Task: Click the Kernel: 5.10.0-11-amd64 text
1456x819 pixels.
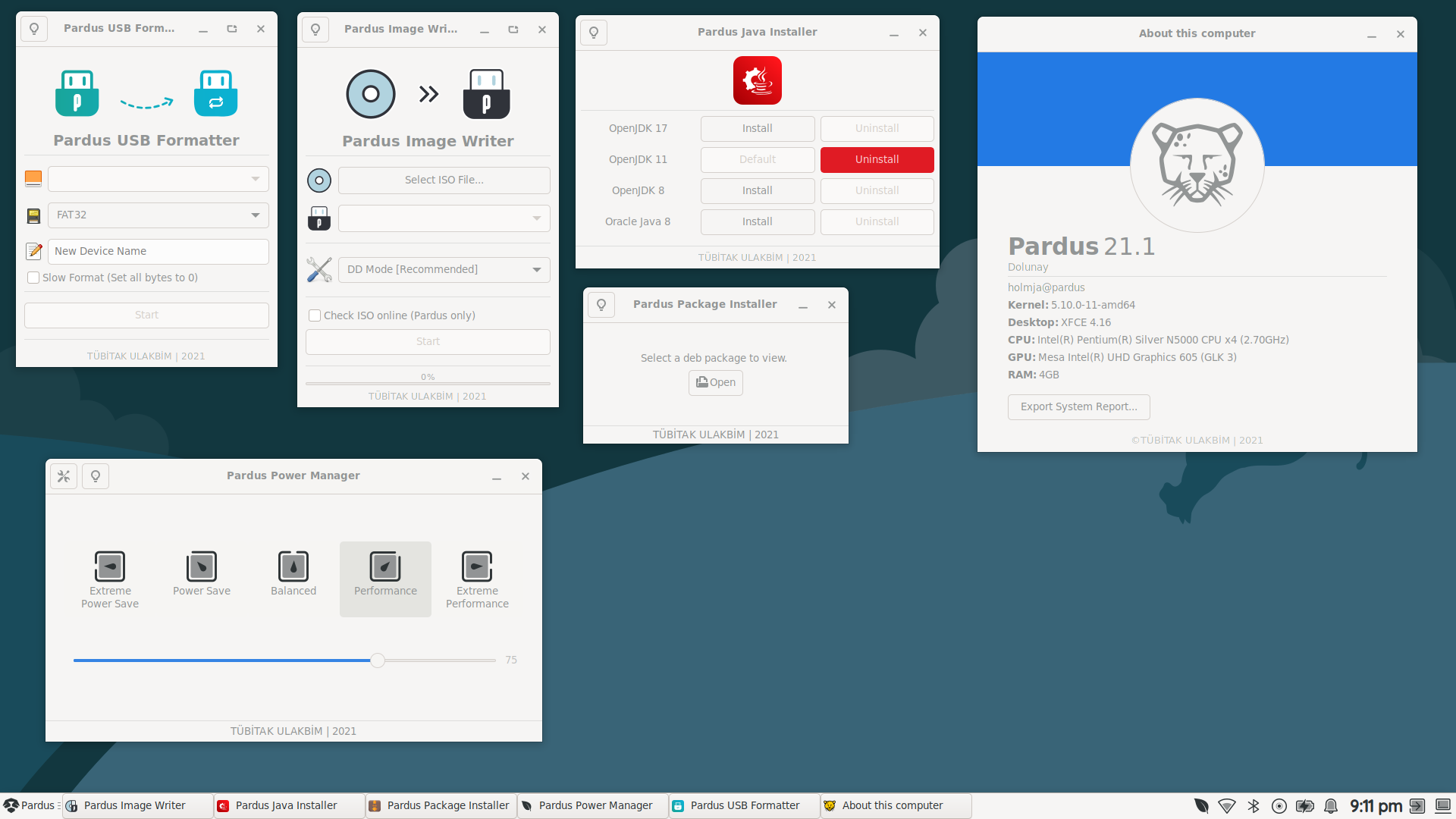Action: tap(1072, 306)
